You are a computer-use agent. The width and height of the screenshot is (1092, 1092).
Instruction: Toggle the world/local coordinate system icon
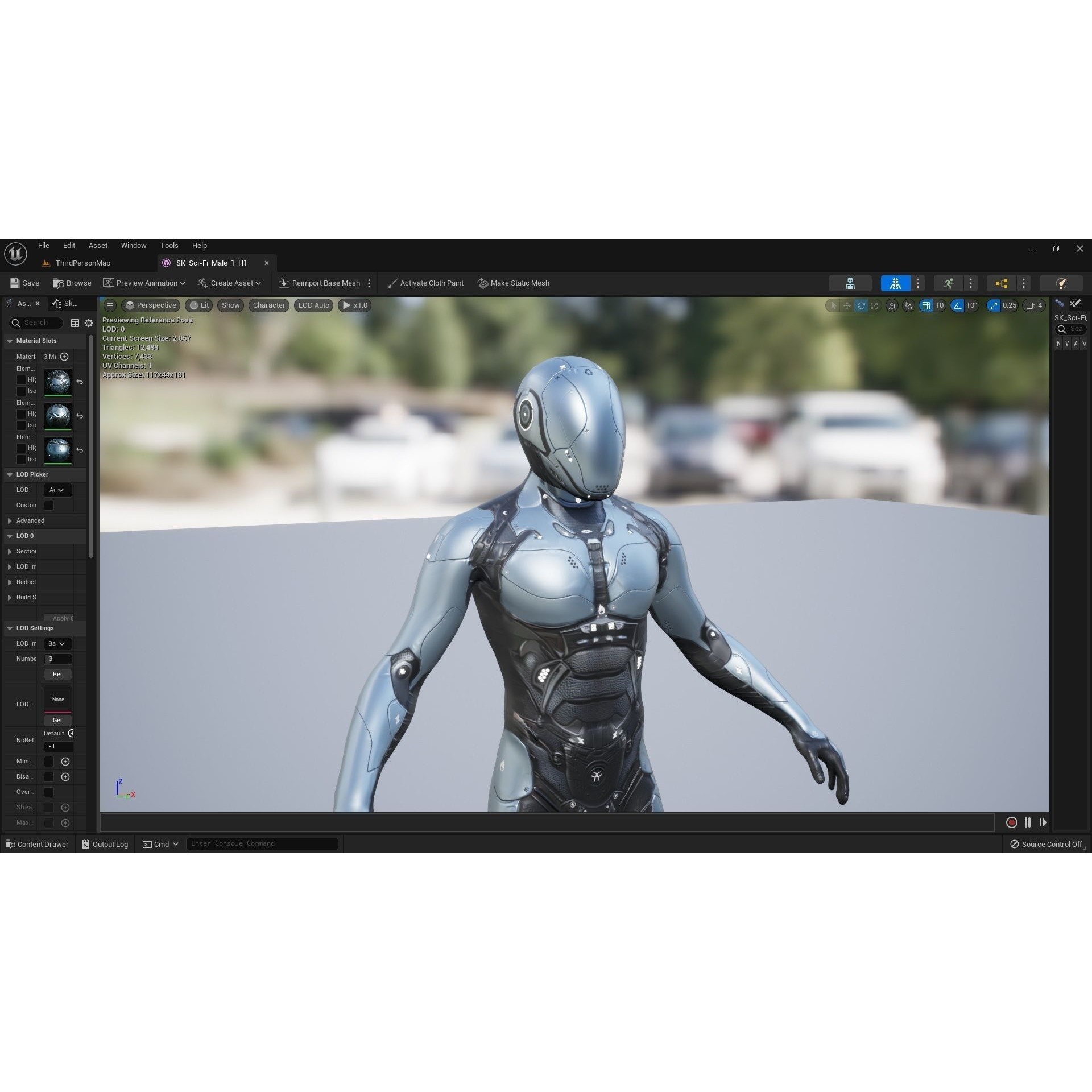[x=892, y=305]
